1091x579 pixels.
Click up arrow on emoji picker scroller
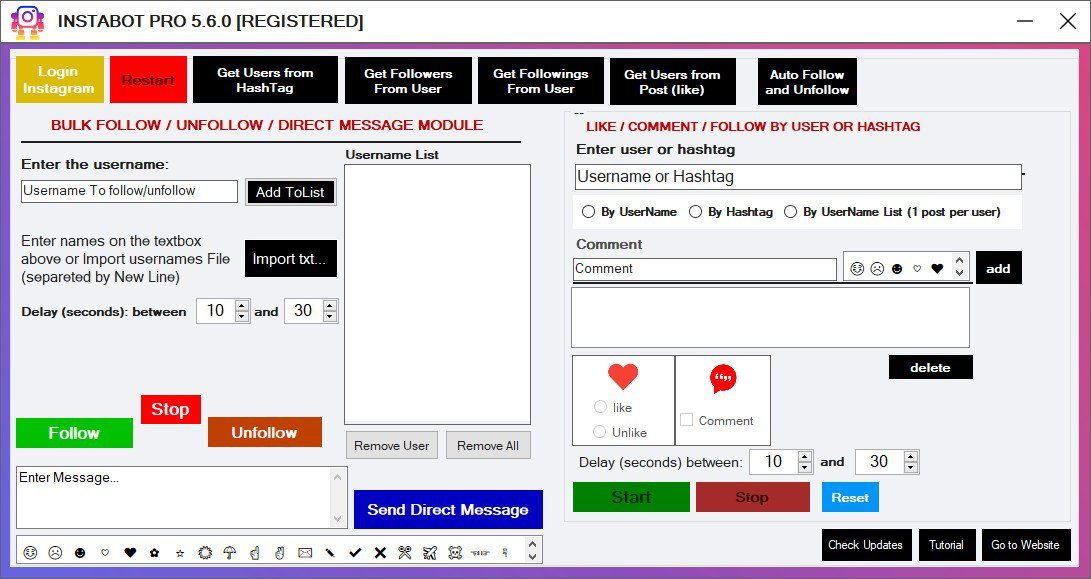959,260
